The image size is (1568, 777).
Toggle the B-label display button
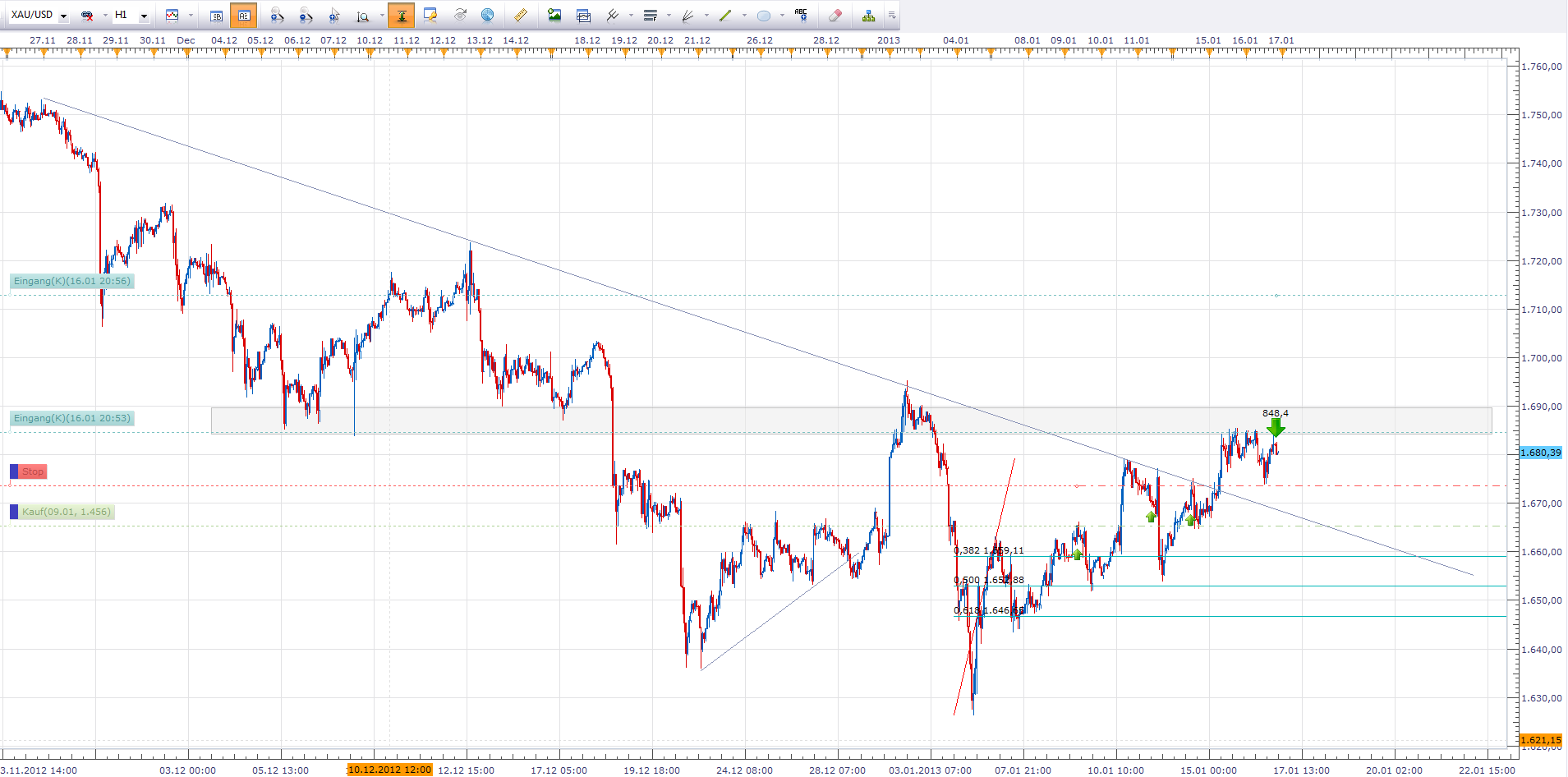click(x=216, y=16)
